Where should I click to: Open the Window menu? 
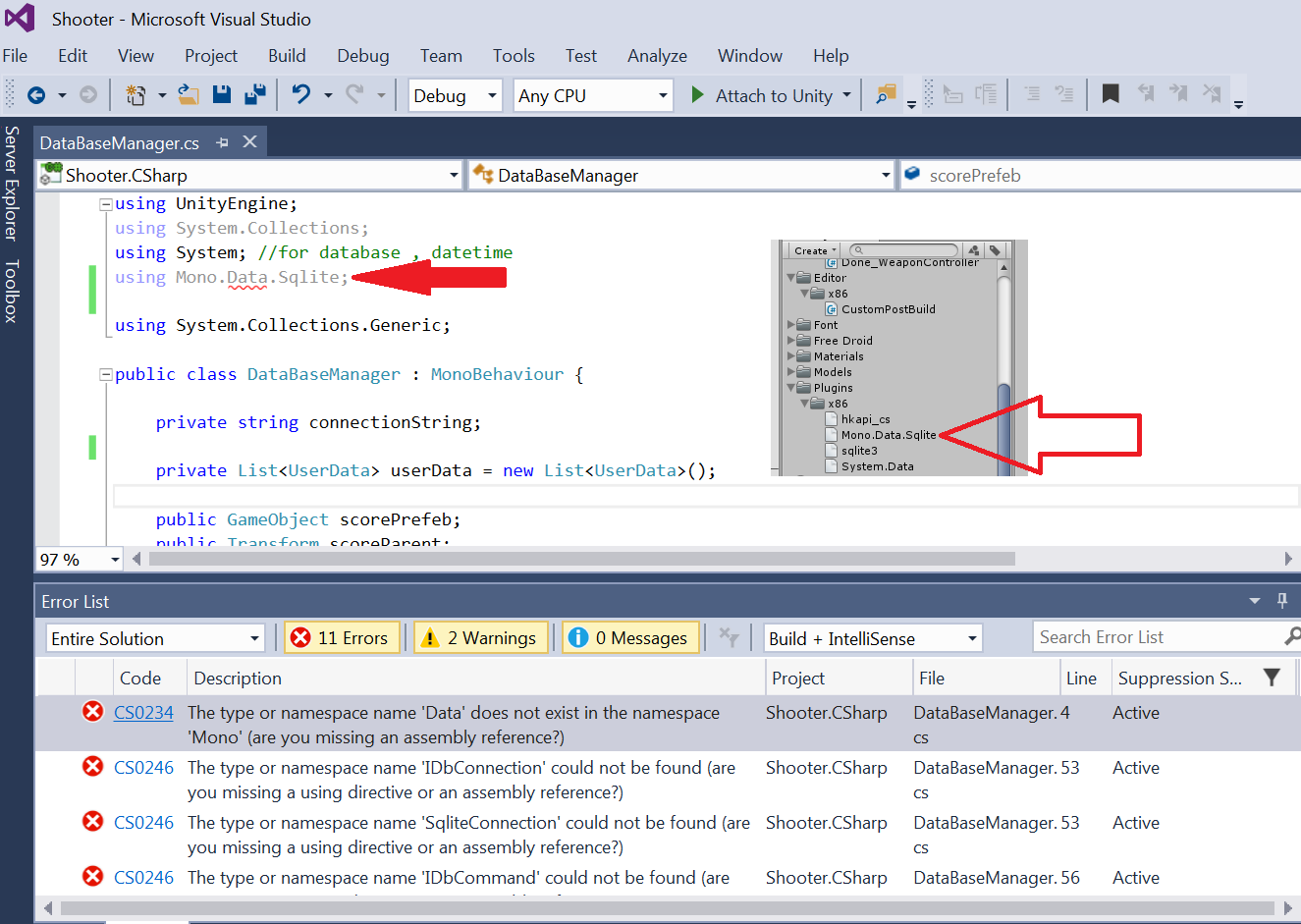pyautogui.click(x=750, y=56)
